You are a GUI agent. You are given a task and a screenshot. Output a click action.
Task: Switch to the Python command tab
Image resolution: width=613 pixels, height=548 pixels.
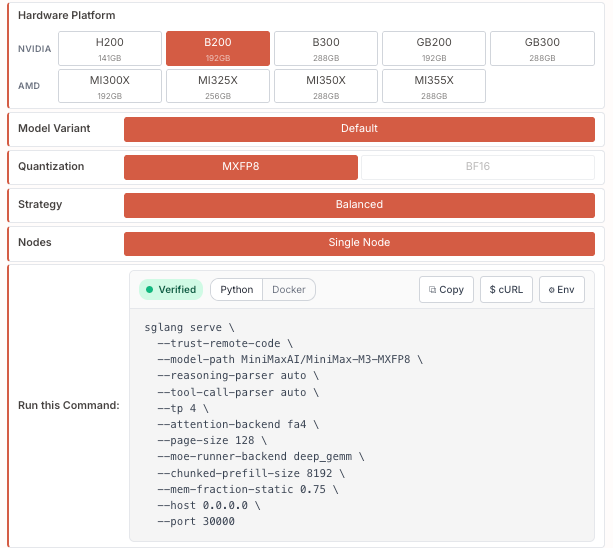[237, 290]
